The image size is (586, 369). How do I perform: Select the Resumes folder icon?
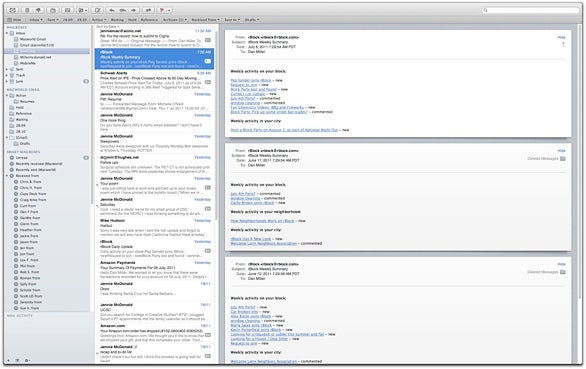16,101
